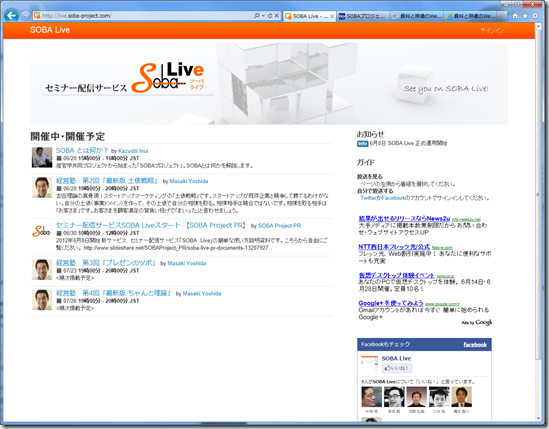
Task: Go back with the browser back arrow
Action: [12, 15]
